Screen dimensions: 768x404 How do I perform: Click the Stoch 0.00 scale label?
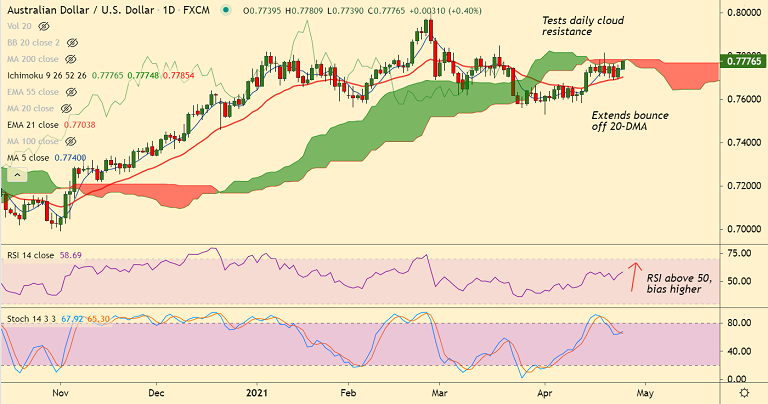[x=737, y=379]
